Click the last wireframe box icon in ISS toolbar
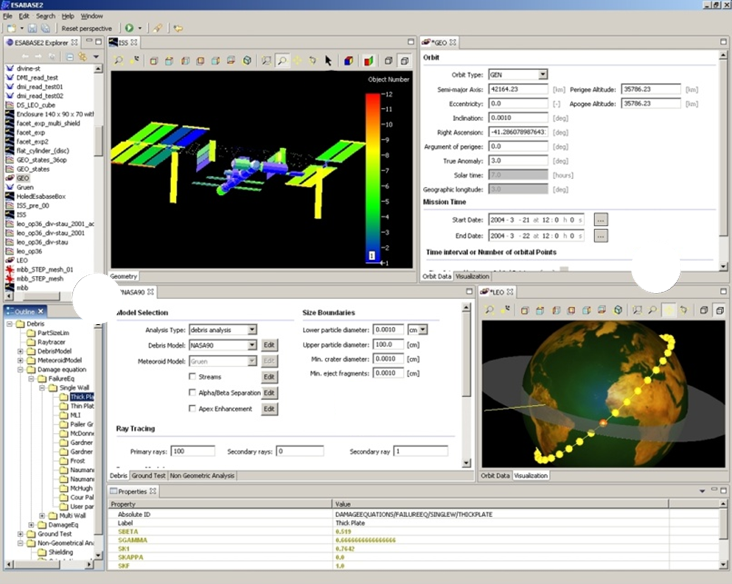This screenshot has width=732, height=584. click(x=404, y=61)
